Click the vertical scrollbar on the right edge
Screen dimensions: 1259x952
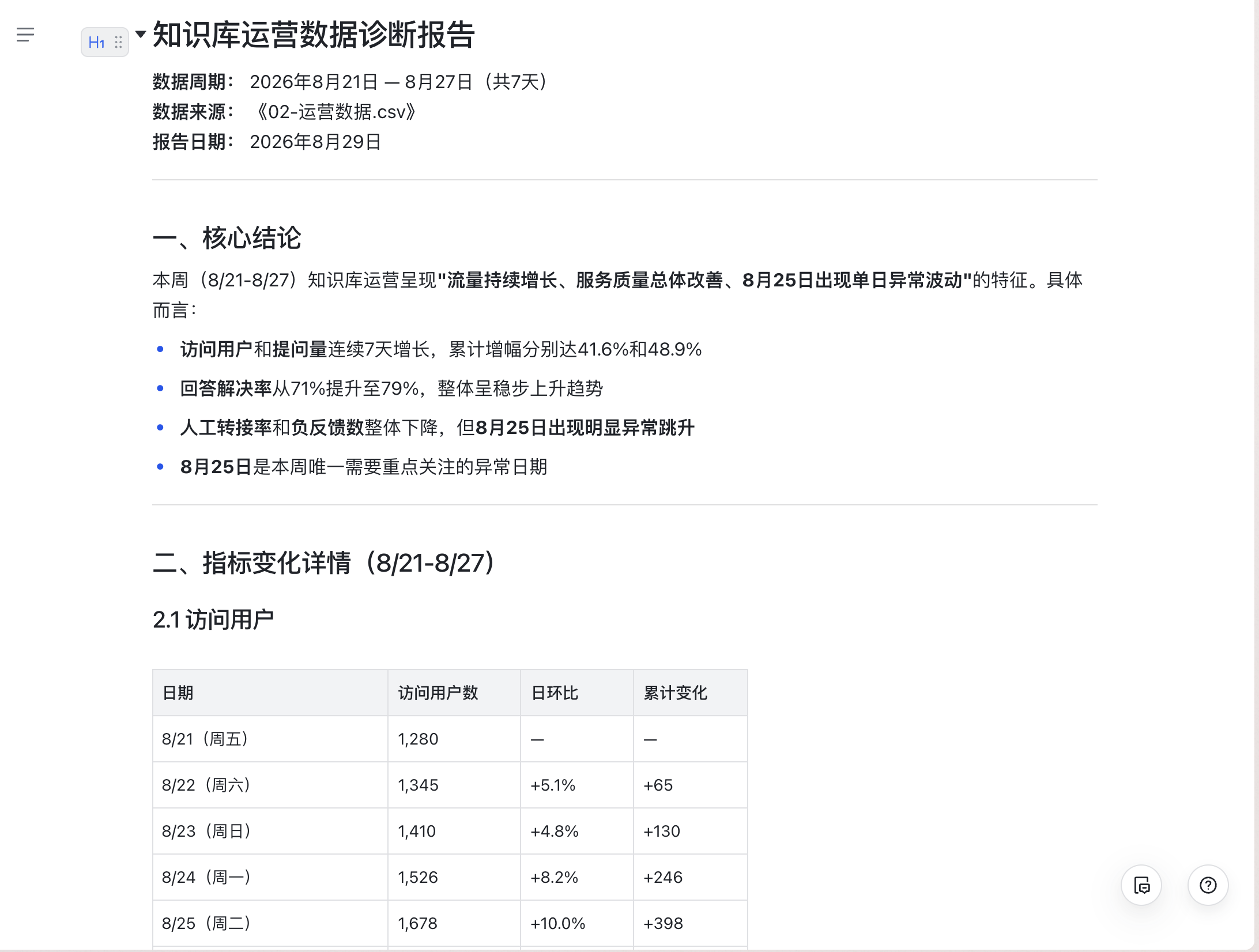[1257, 476]
